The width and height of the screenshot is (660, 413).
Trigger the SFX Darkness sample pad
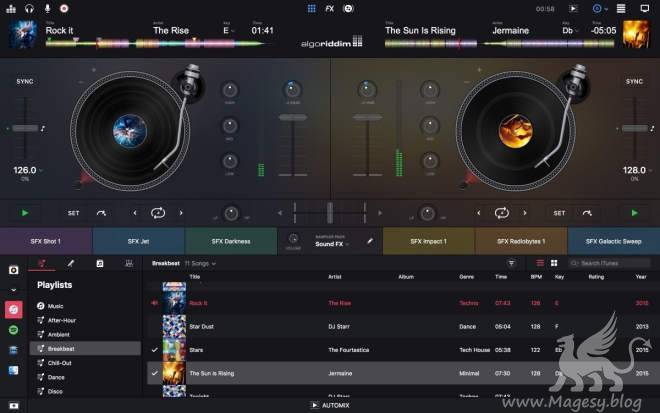(x=231, y=241)
